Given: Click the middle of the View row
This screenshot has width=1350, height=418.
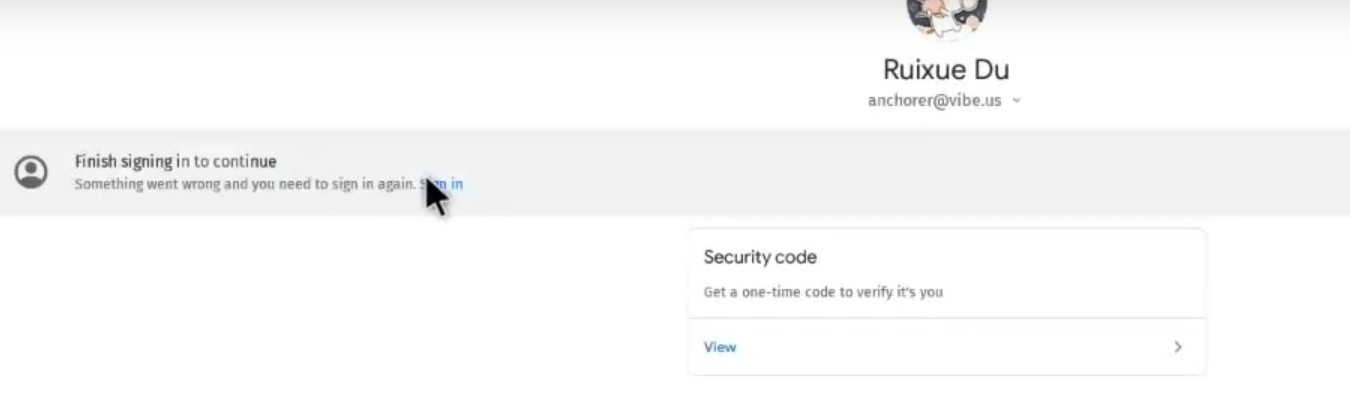Looking at the screenshot, I should pos(946,347).
